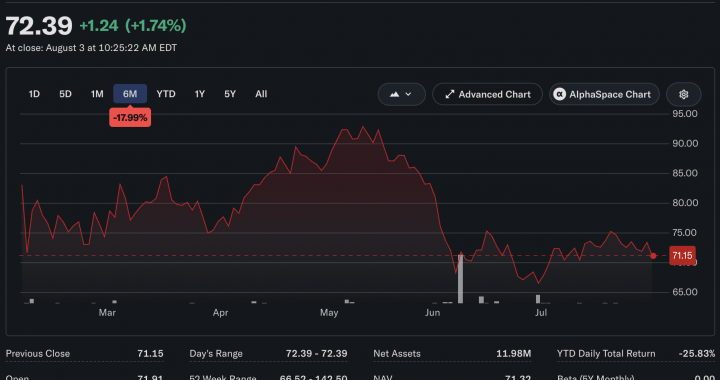Screen dimensions: 720x380
Task: Click the May x-axis label
Action: (x=329, y=313)
